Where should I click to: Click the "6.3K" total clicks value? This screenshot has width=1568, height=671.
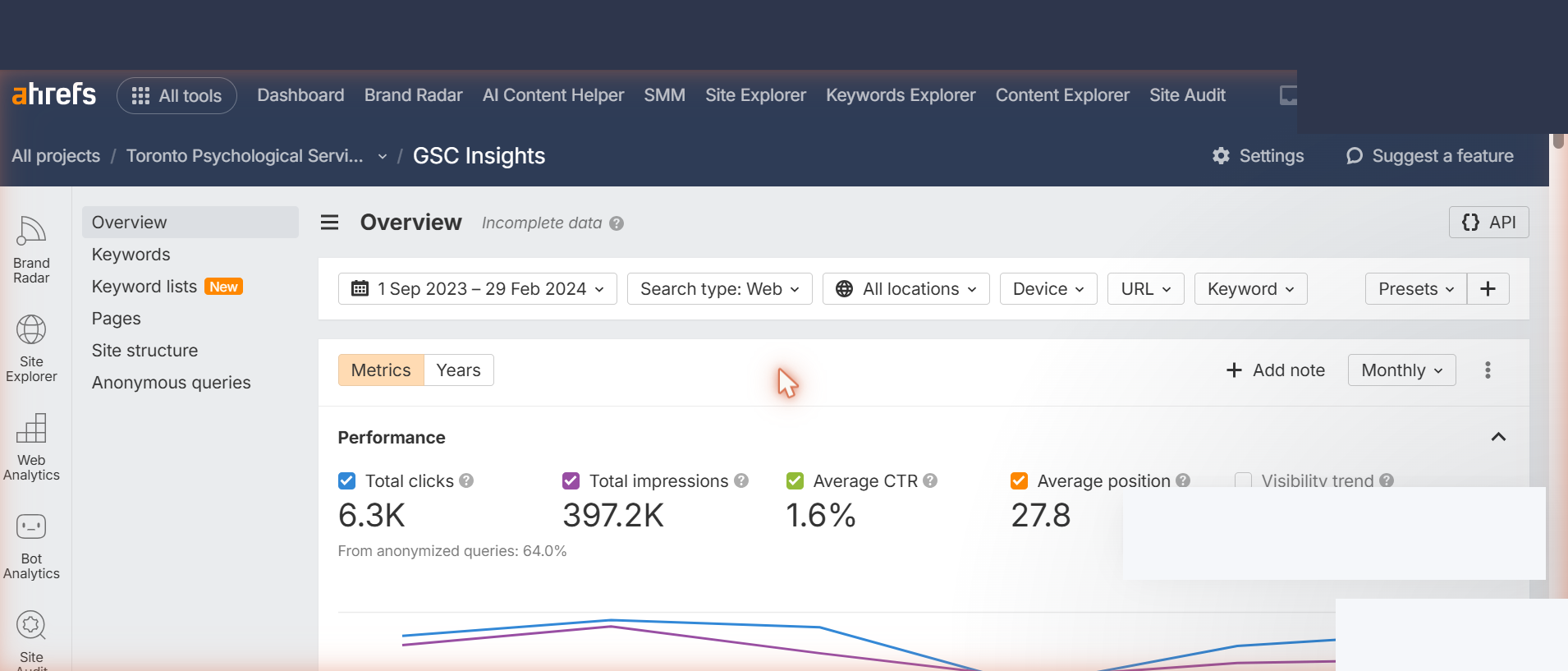click(372, 516)
